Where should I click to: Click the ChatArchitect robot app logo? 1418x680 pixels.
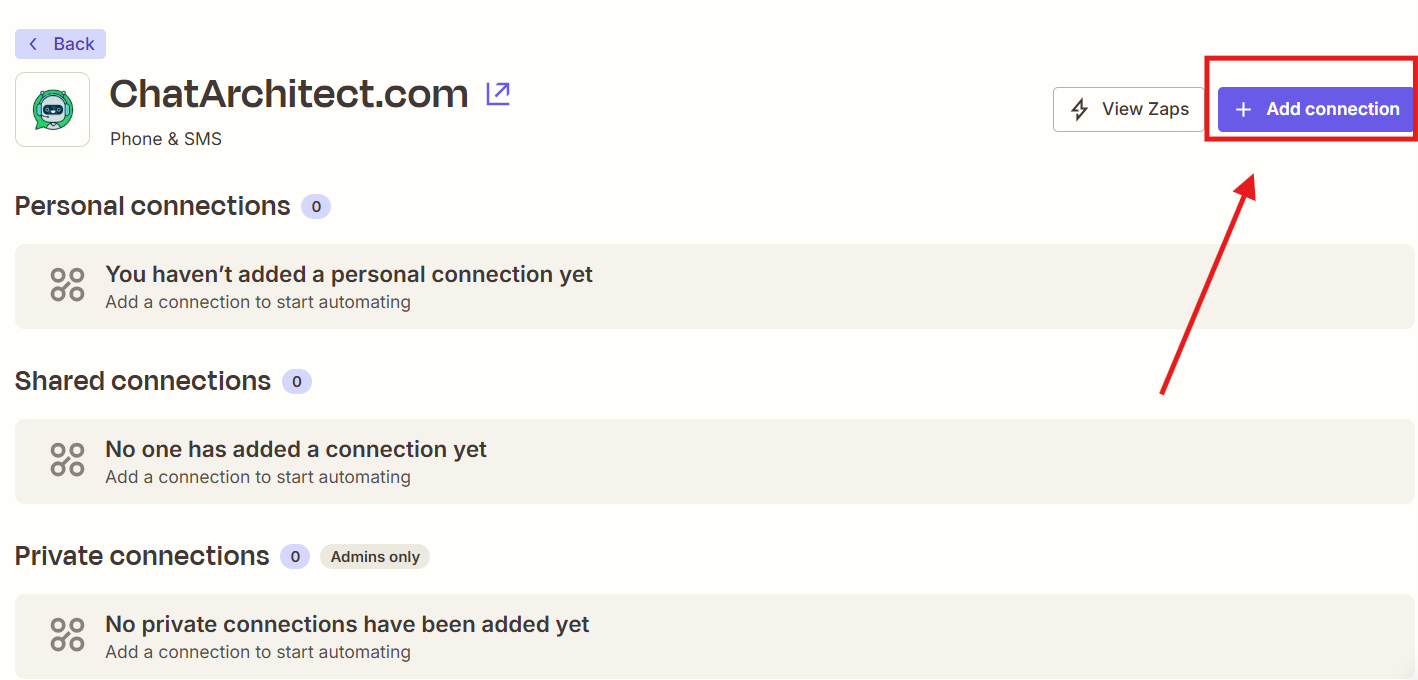(x=52, y=110)
